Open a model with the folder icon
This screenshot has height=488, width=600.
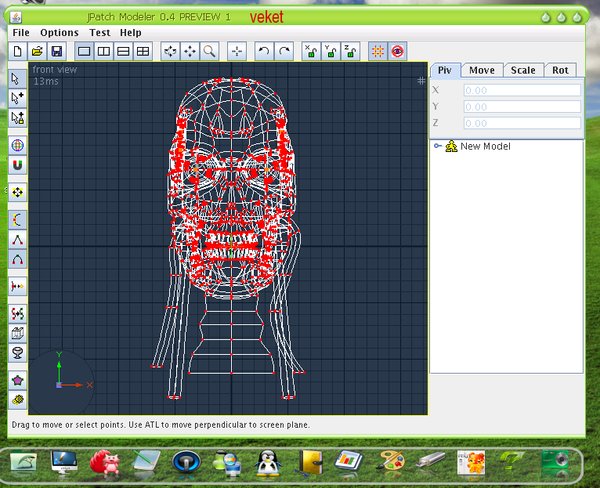[37, 50]
